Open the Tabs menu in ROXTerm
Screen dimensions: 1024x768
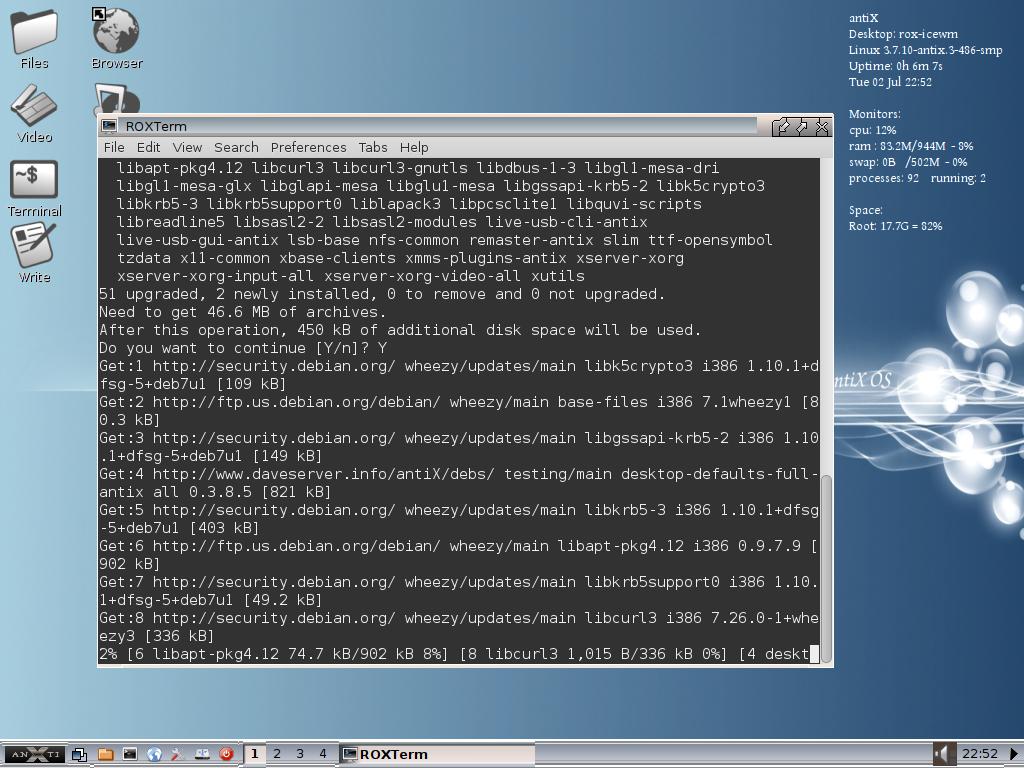pos(373,148)
